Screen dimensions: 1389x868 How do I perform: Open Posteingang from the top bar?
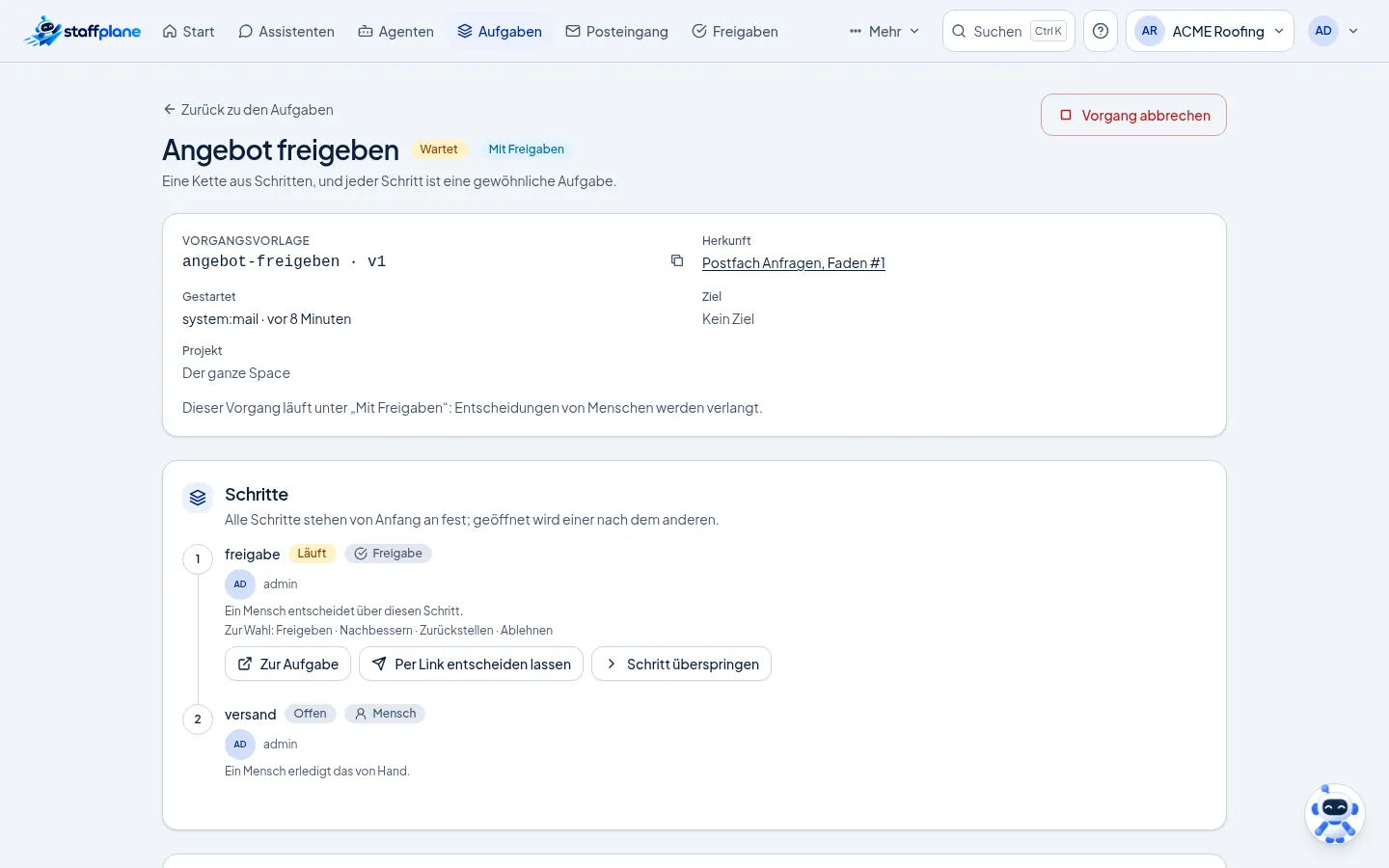pos(616,31)
